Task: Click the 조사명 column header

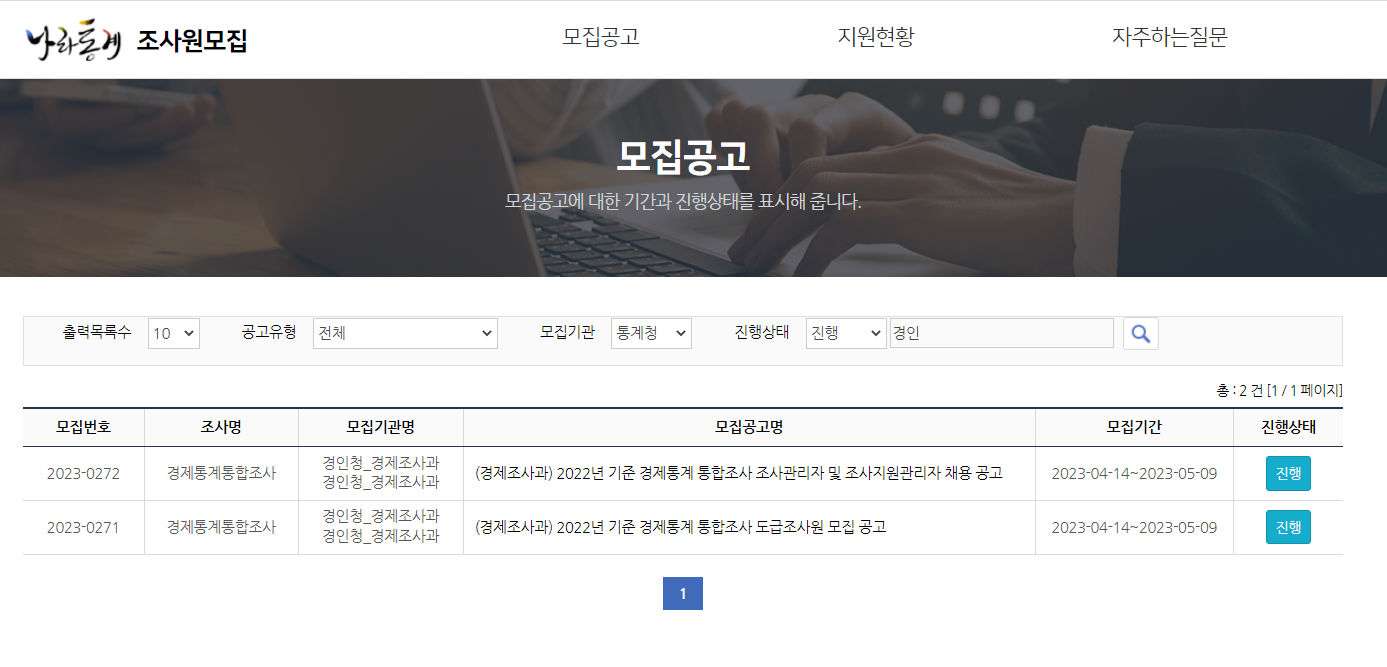Action: point(221,427)
